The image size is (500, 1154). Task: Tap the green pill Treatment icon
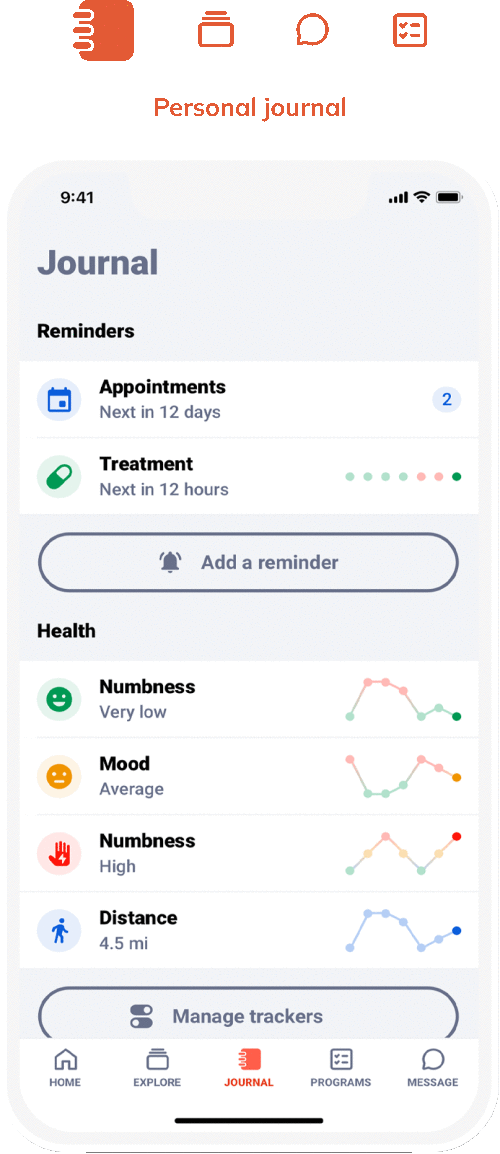[x=59, y=477]
